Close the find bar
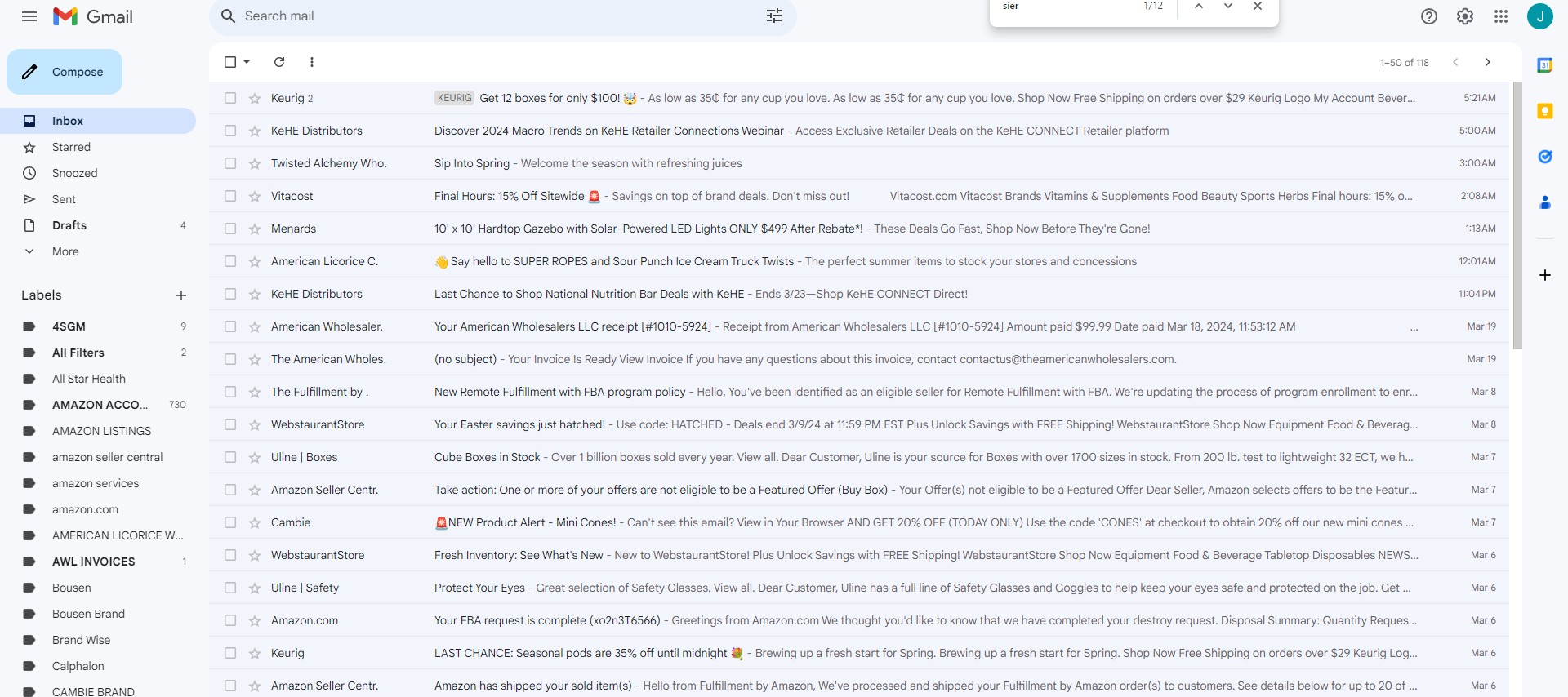The height and width of the screenshot is (697, 1568). (x=1258, y=7)
